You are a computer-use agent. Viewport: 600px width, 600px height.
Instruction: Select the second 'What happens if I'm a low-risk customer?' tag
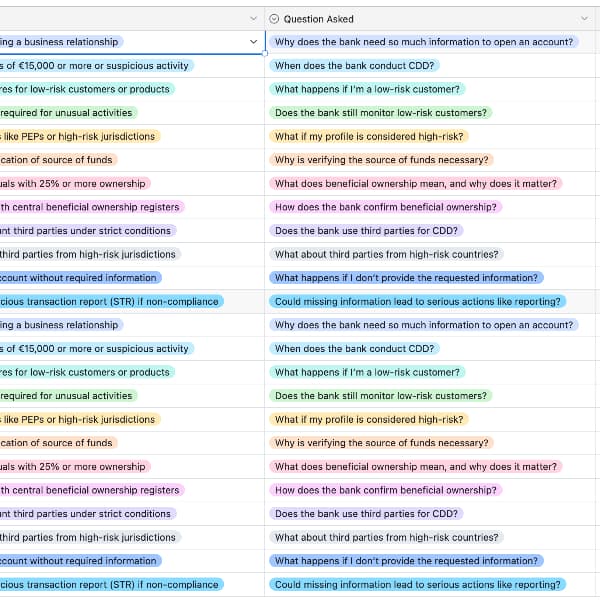tap(367, 372)
